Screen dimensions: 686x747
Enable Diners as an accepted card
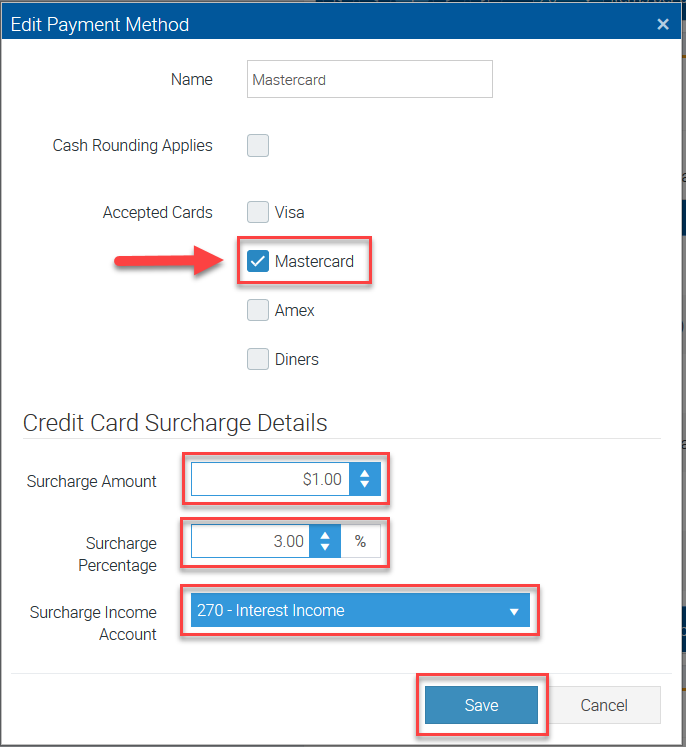258,359
